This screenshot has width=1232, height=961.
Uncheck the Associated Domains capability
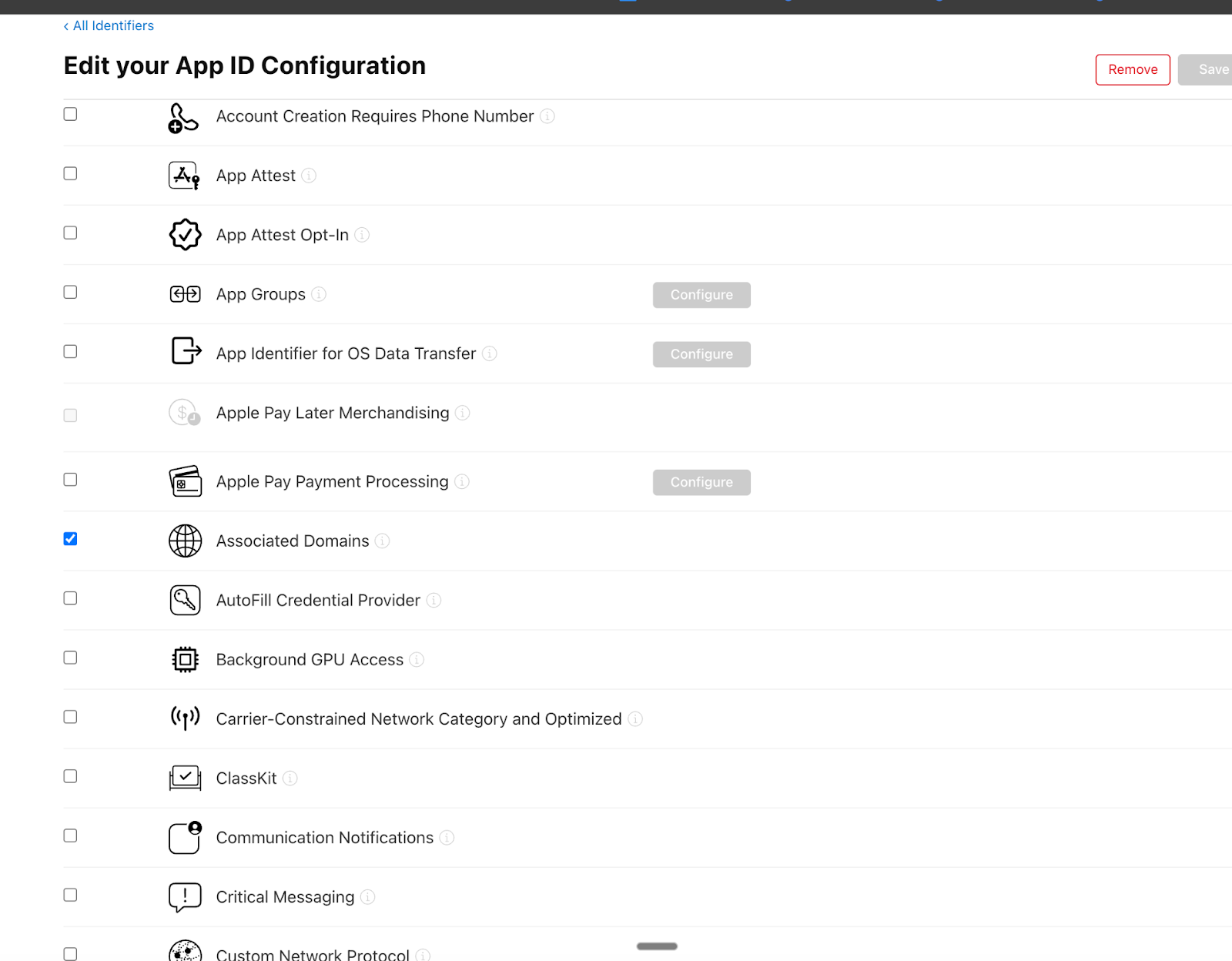coord(70,539)
